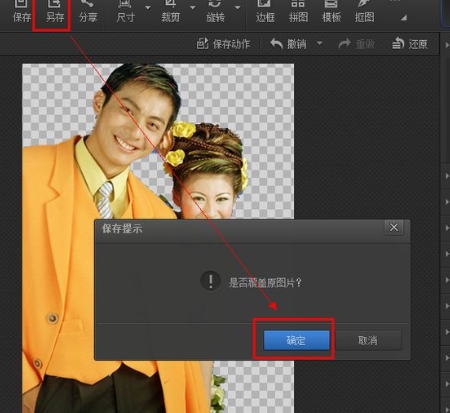
Task: Expand more tools triangle after 抠图
Action: (404, 18)
